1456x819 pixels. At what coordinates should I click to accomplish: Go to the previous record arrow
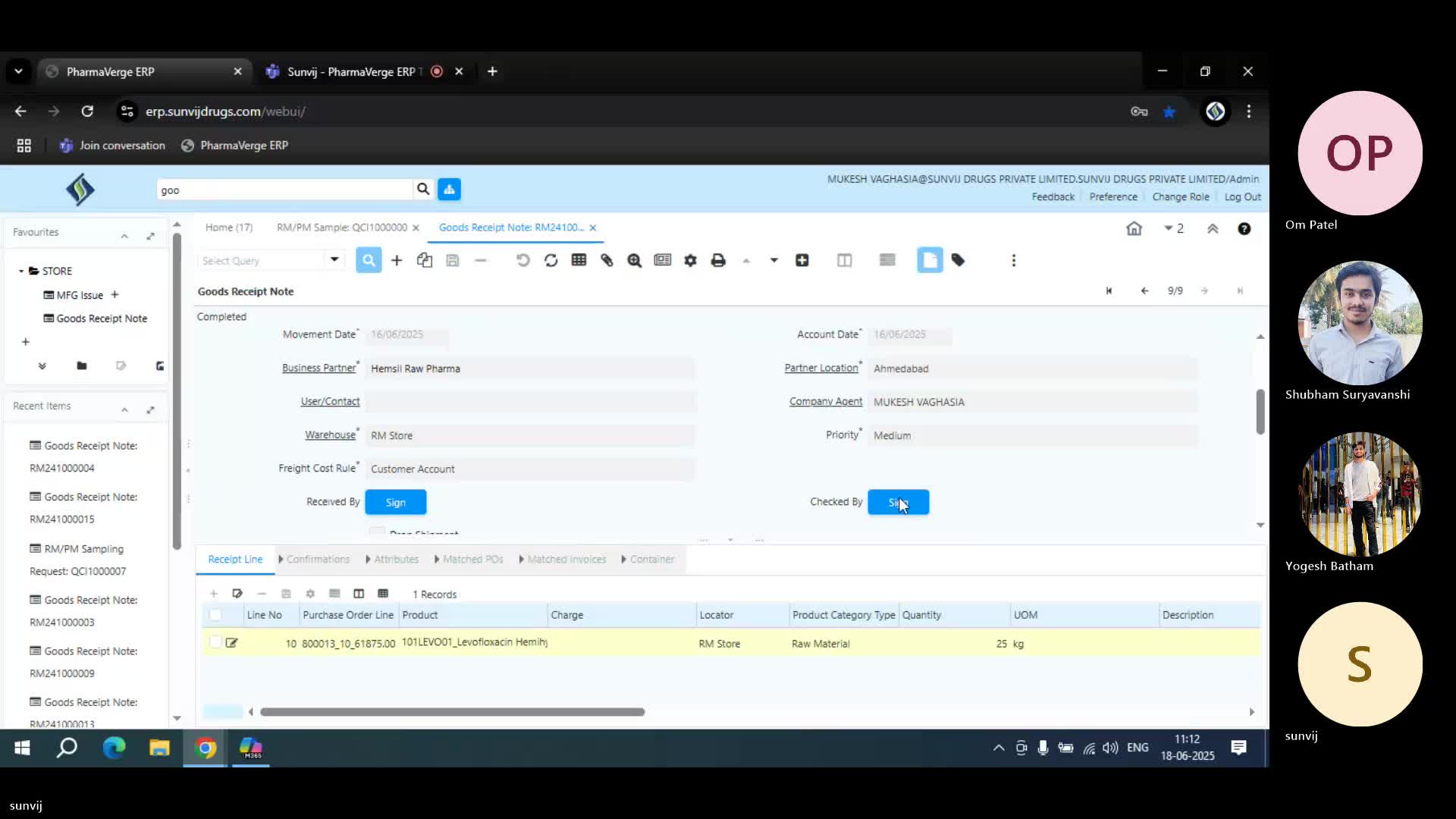pyautogui.click(x=1144, y=290)
